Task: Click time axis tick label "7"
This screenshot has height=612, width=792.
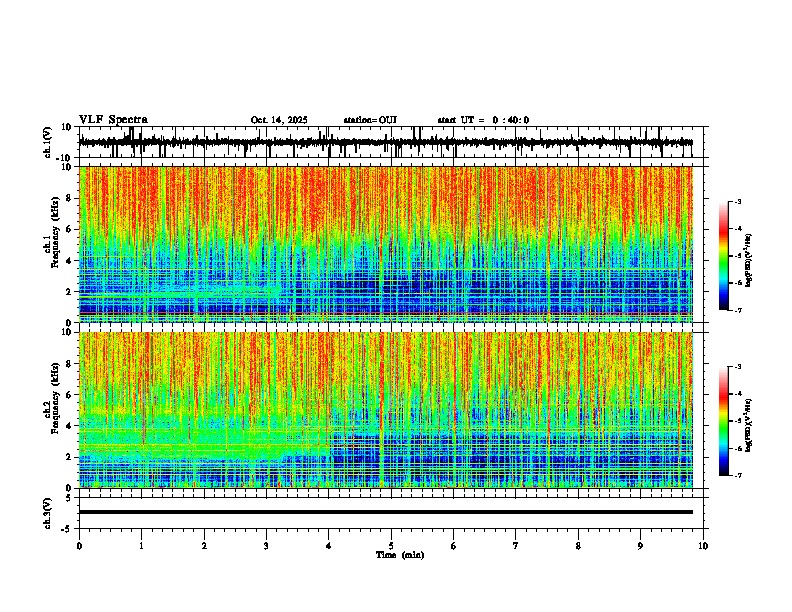Action: click(516, 546)
